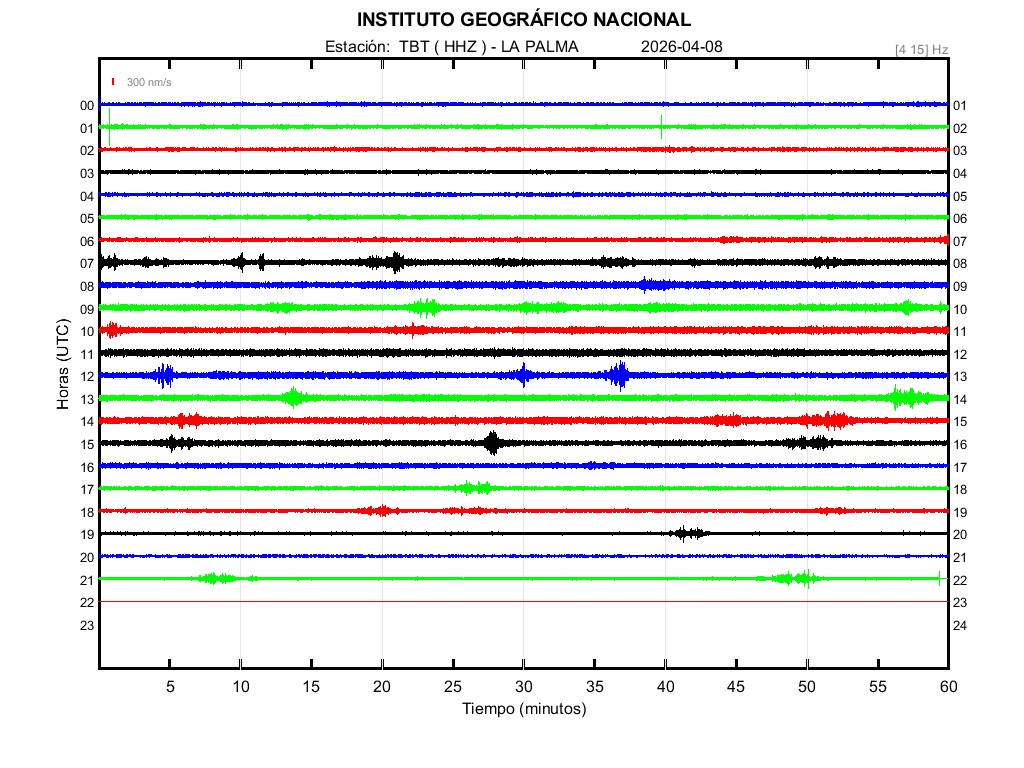1024x768 pixels.
Task: Click the green spike near minute 40 on trace 01
Action: tap(661, 127)
